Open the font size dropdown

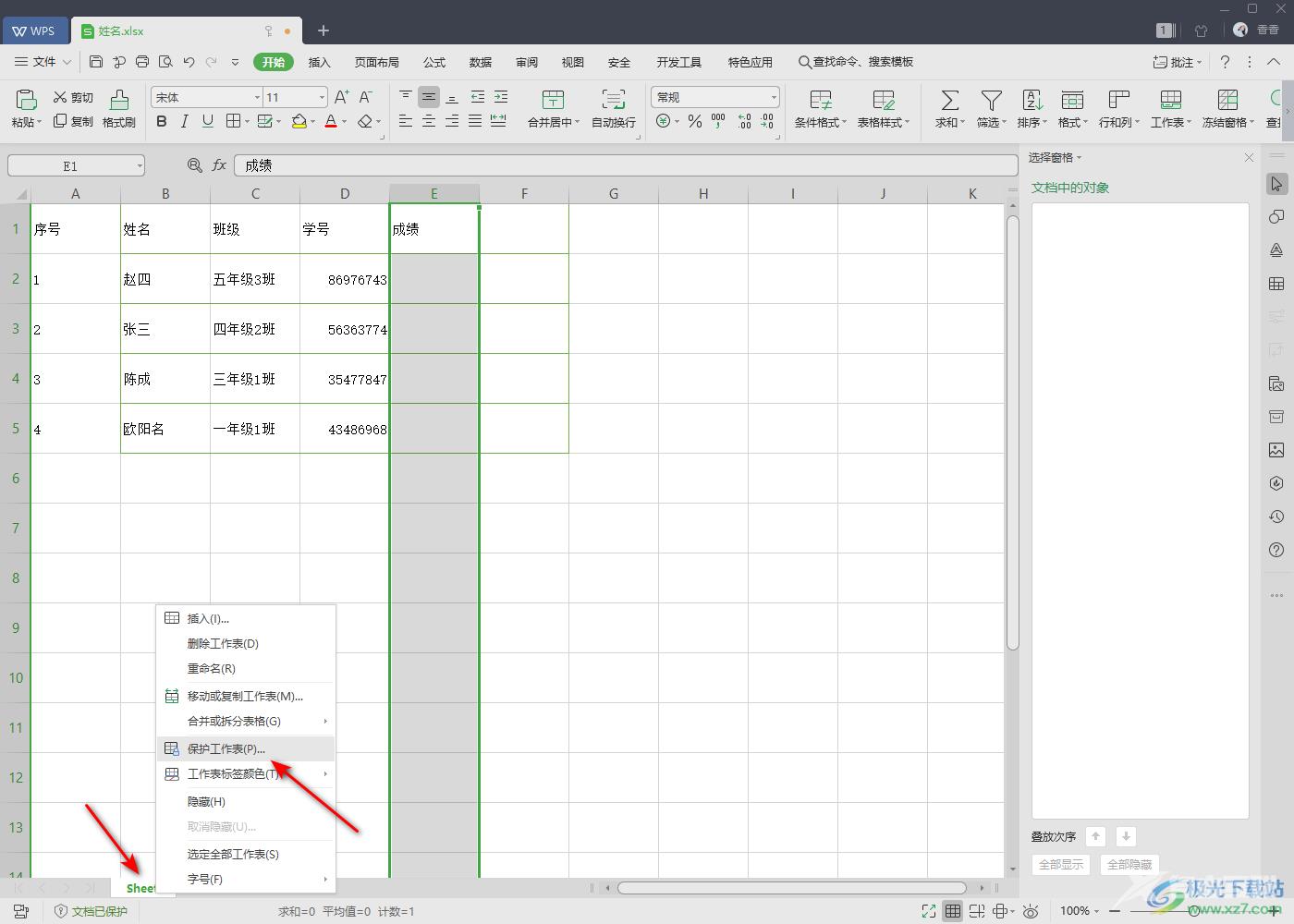(x=322, y=97)
